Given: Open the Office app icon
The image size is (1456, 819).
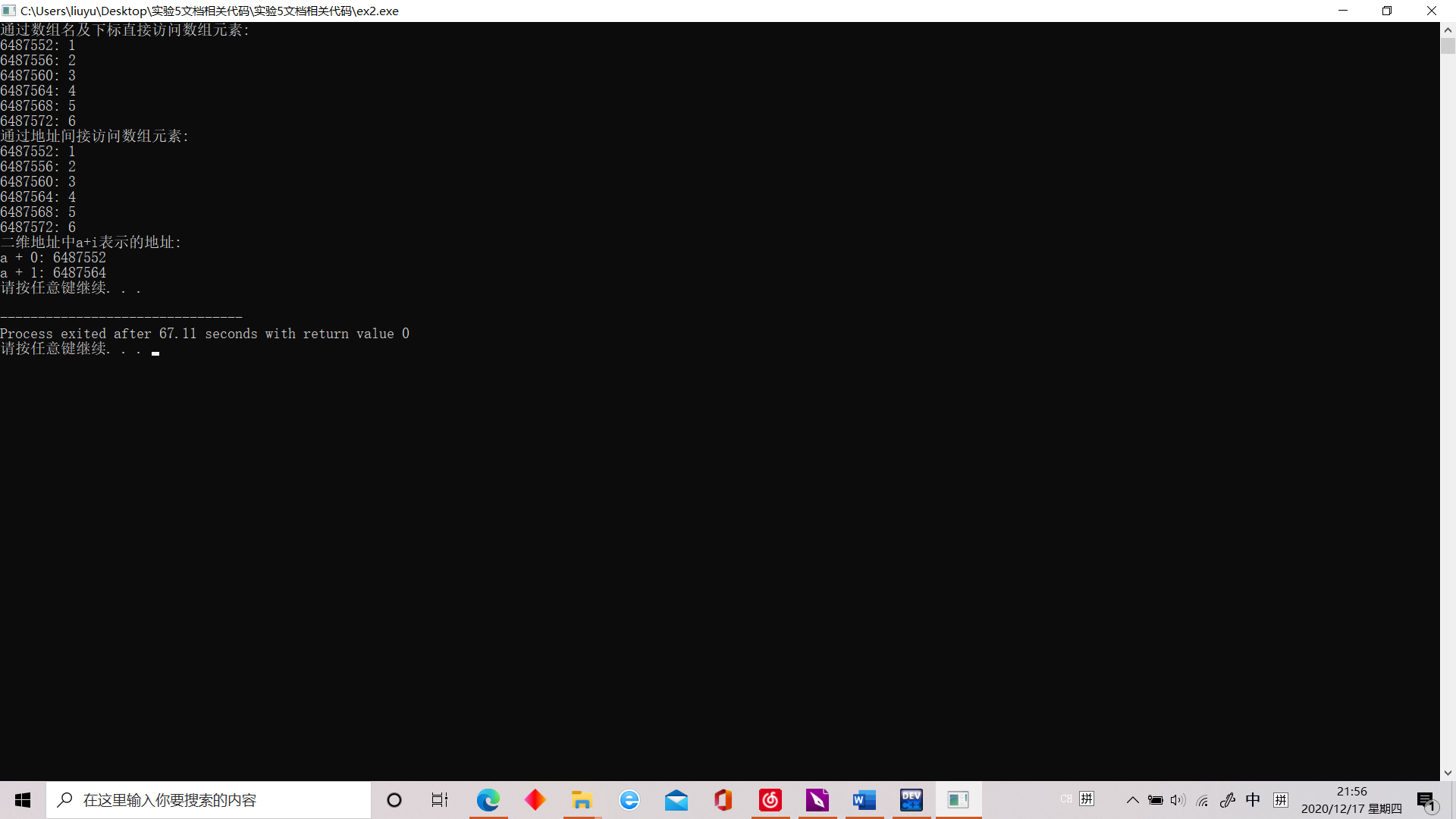Looking at the screenshot, I should pos(723,800).
